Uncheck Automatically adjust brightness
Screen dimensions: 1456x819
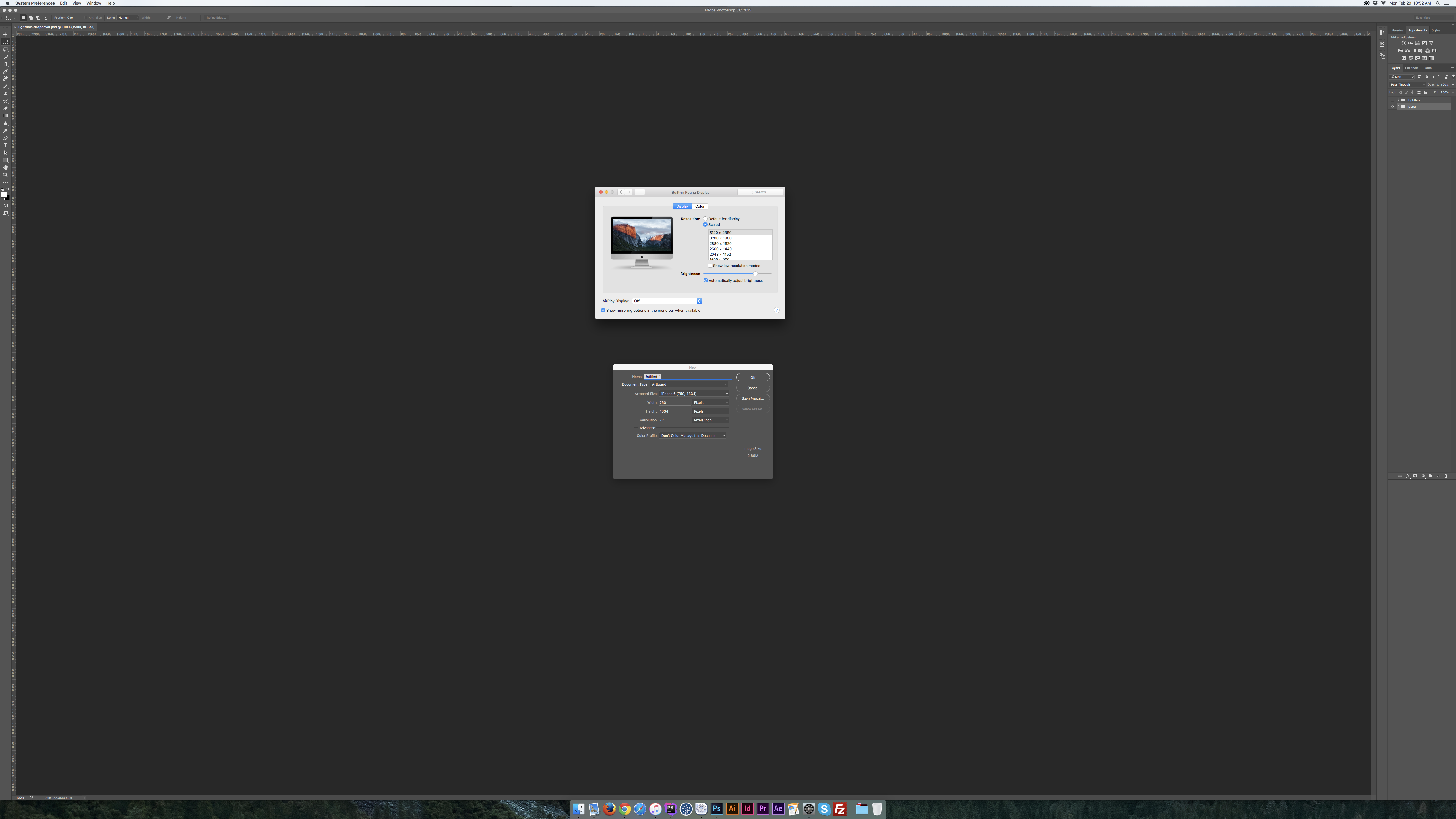705,280
